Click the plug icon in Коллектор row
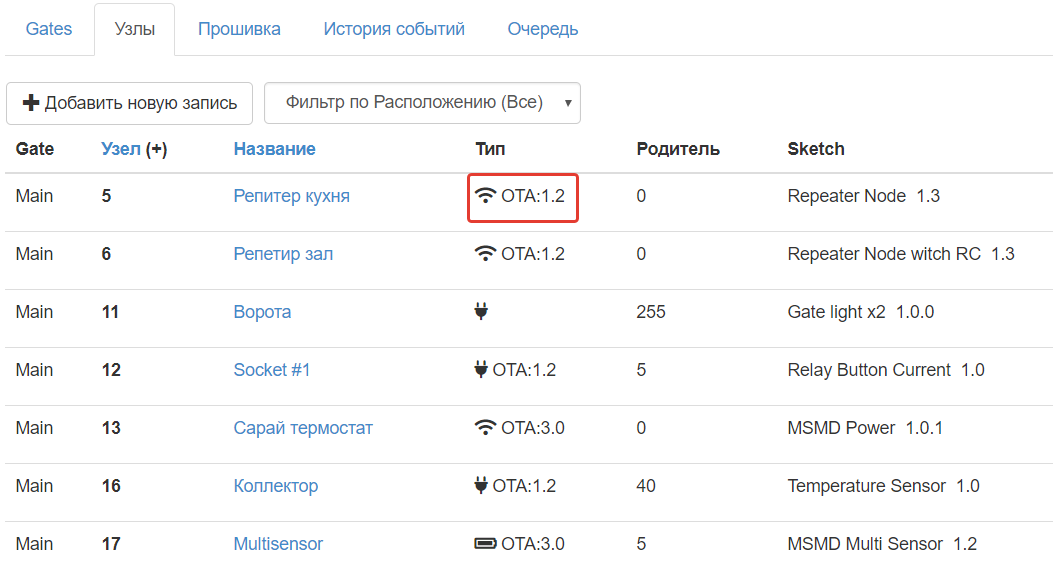The height and width of the screenshot is (578, 1053). [481, 486]
